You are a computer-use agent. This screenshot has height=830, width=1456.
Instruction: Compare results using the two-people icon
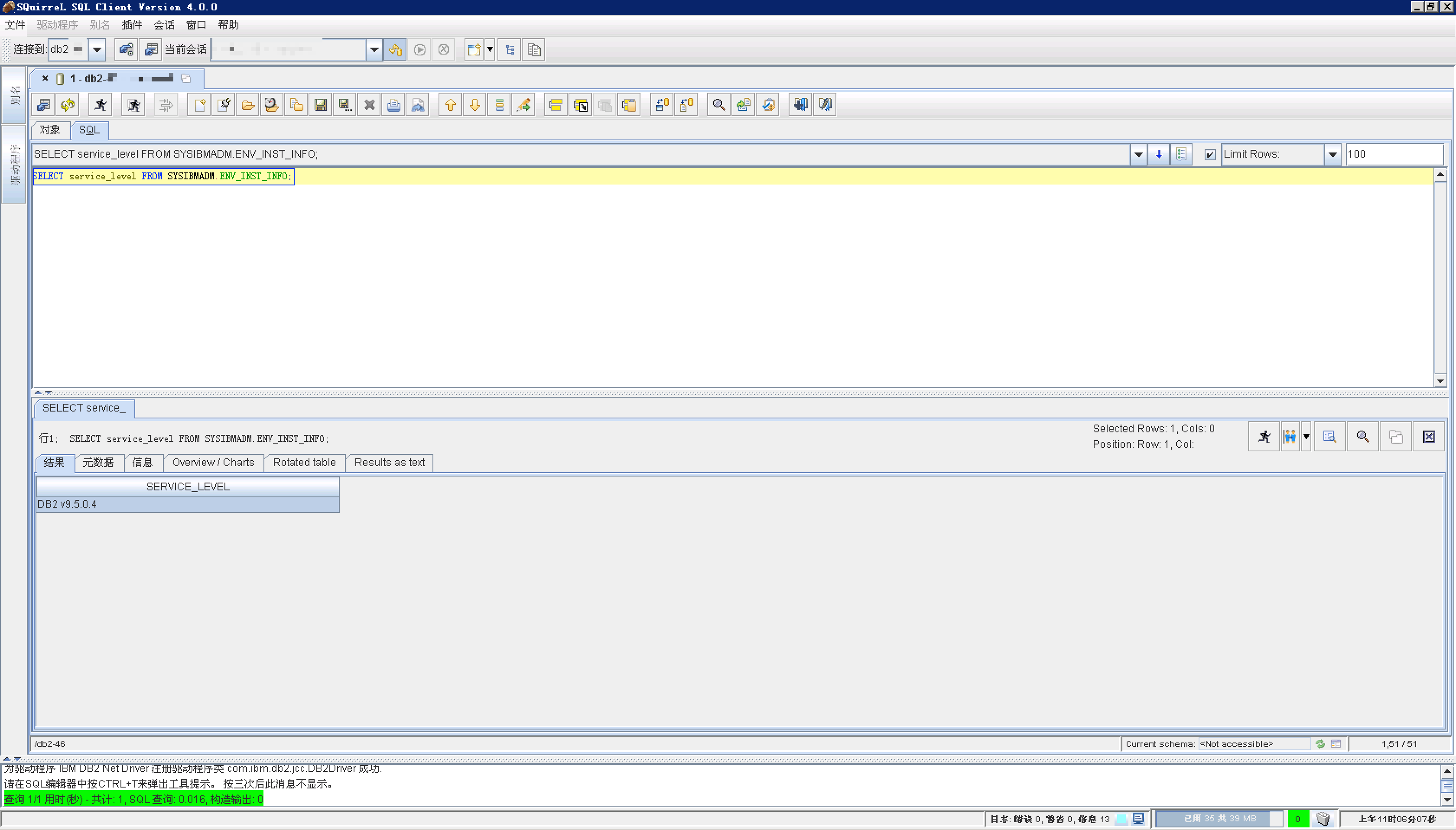[1290, 436]
